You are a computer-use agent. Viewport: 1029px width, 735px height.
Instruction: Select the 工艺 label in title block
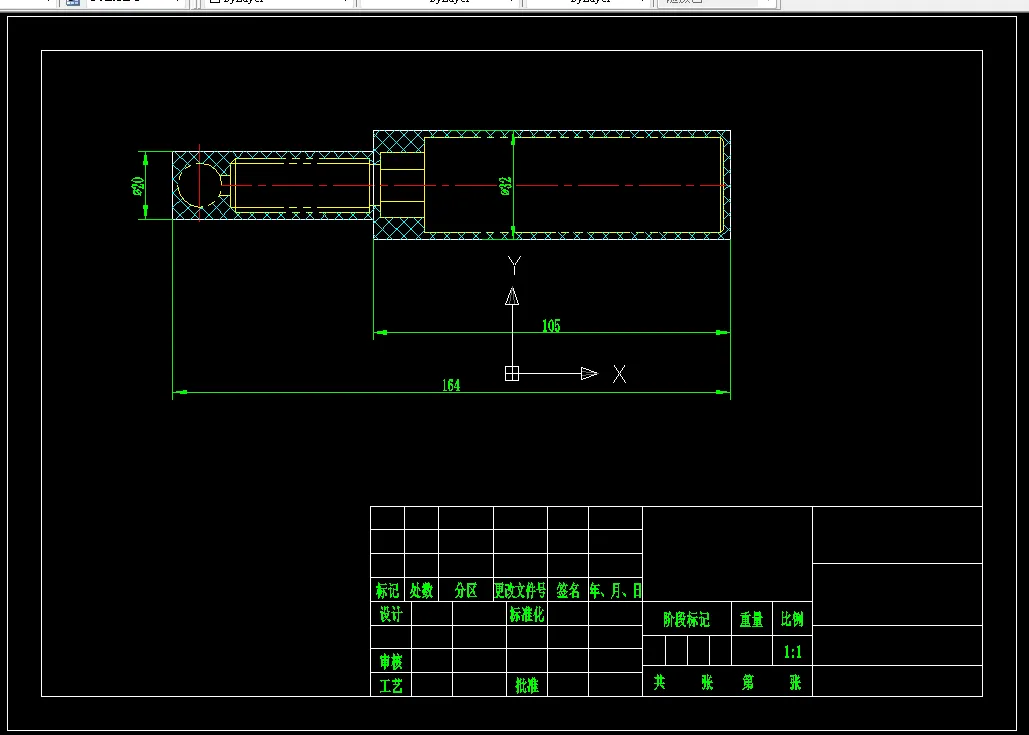click(390, 686)
